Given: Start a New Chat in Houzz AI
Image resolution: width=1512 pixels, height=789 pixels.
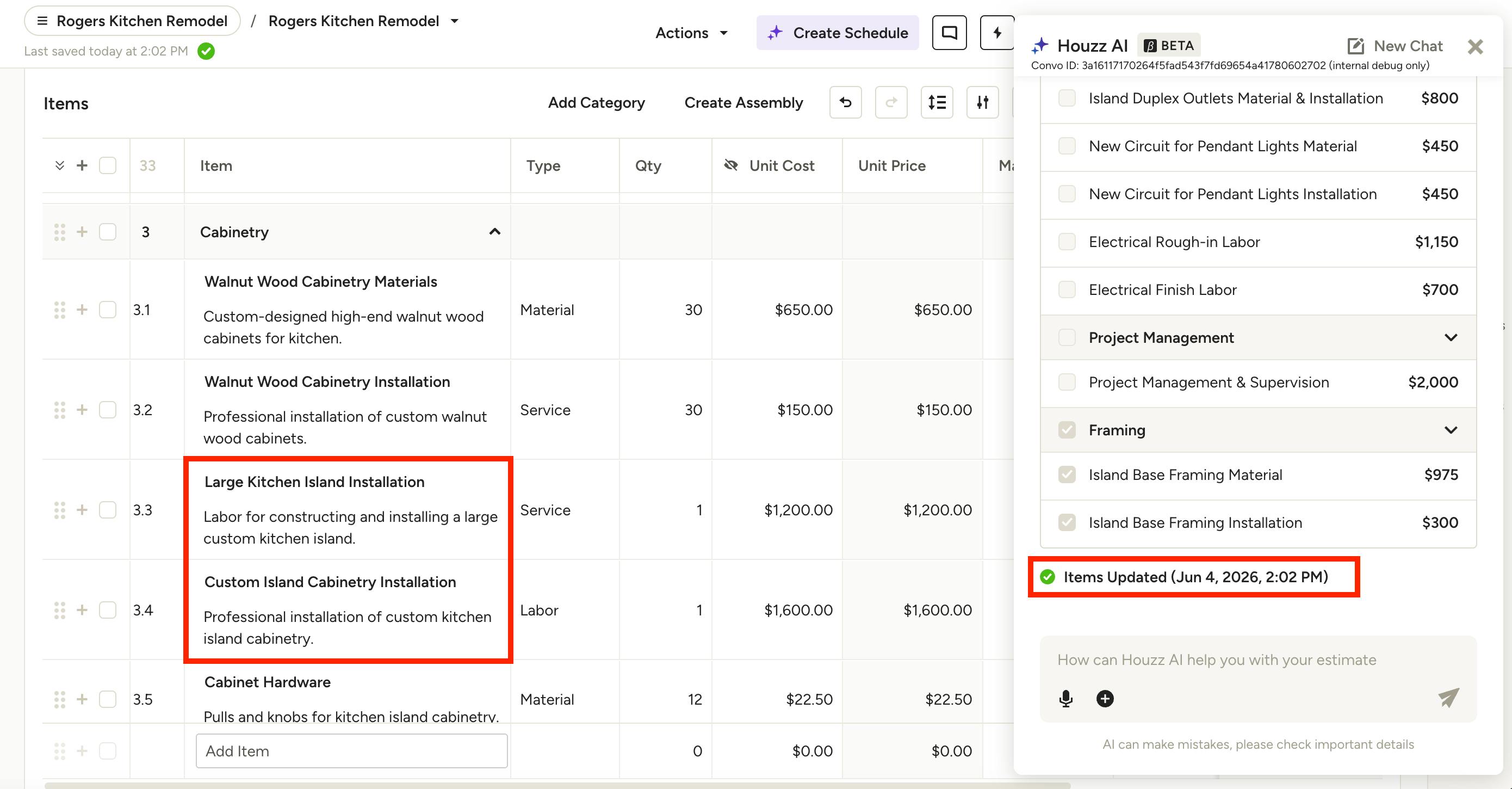Looking at the screenshot, I should [x=1395, y=46].
